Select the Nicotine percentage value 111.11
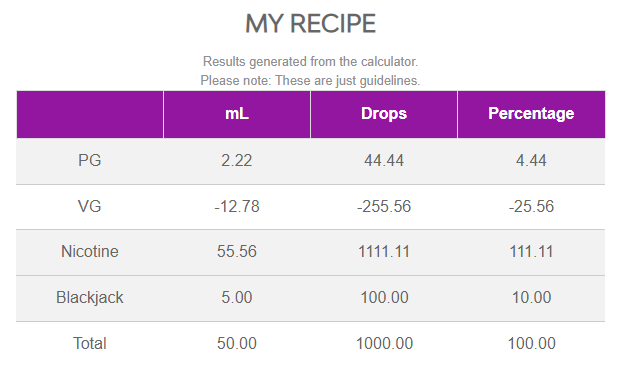The width and height of the screenshot is (624, 375). tap(531, 252)
